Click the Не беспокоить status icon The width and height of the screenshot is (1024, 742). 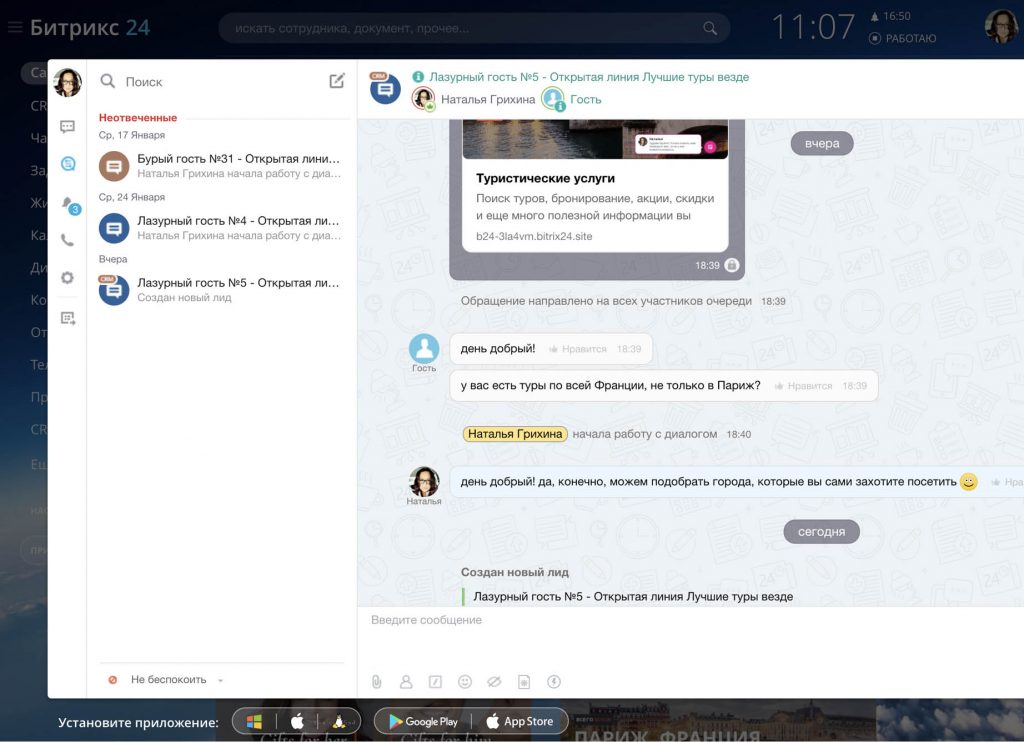[x=112, y=680]
